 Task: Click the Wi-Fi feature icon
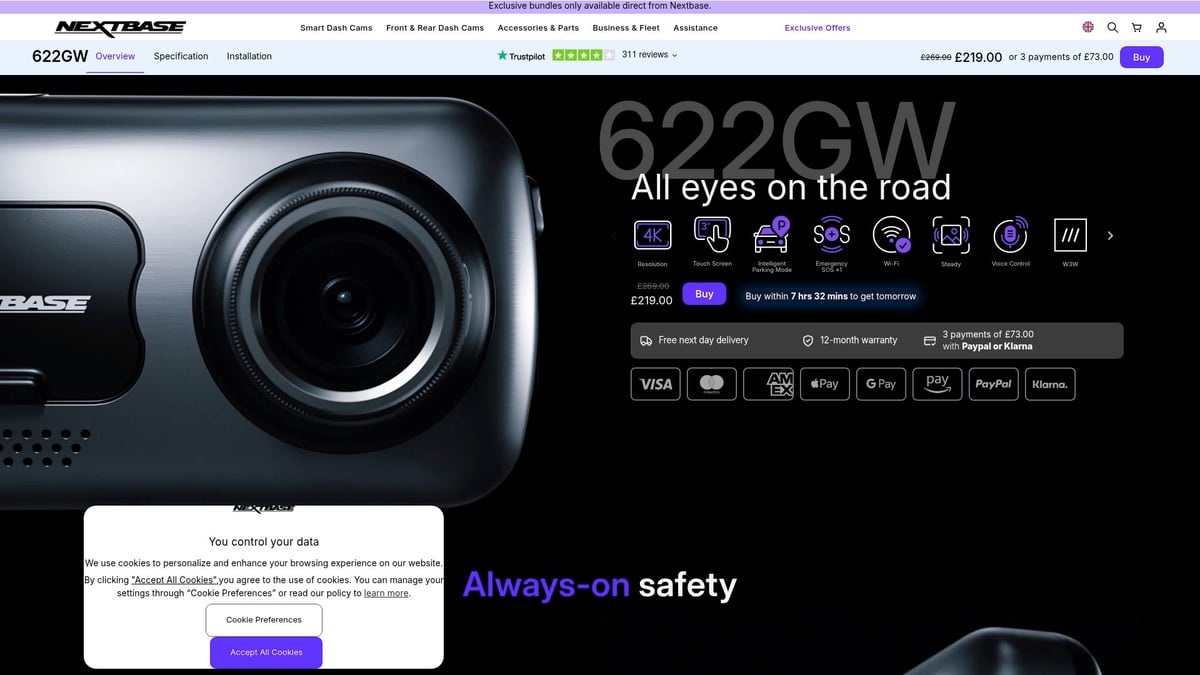pos(891,235)
